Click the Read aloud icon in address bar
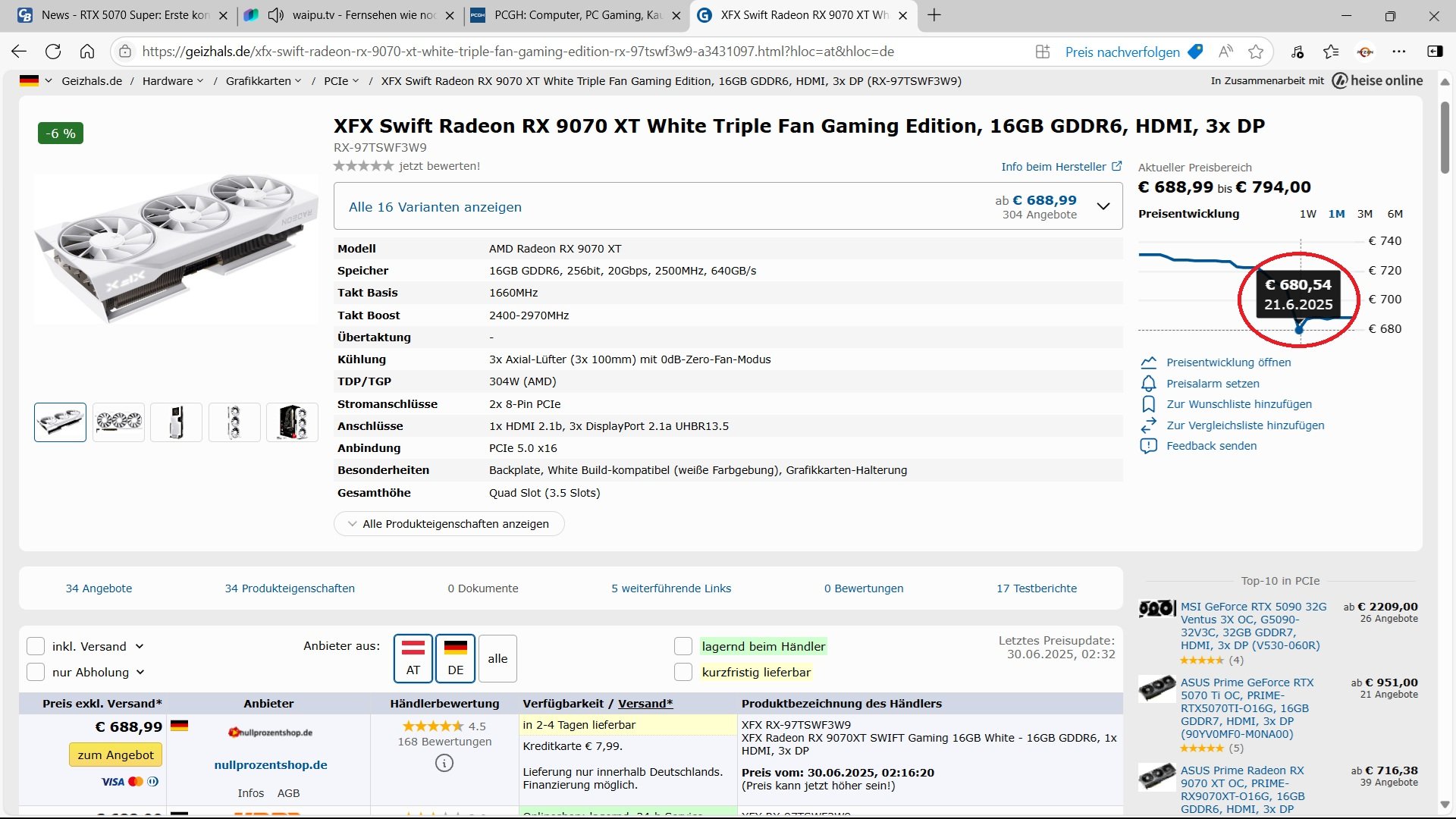 1225,52
